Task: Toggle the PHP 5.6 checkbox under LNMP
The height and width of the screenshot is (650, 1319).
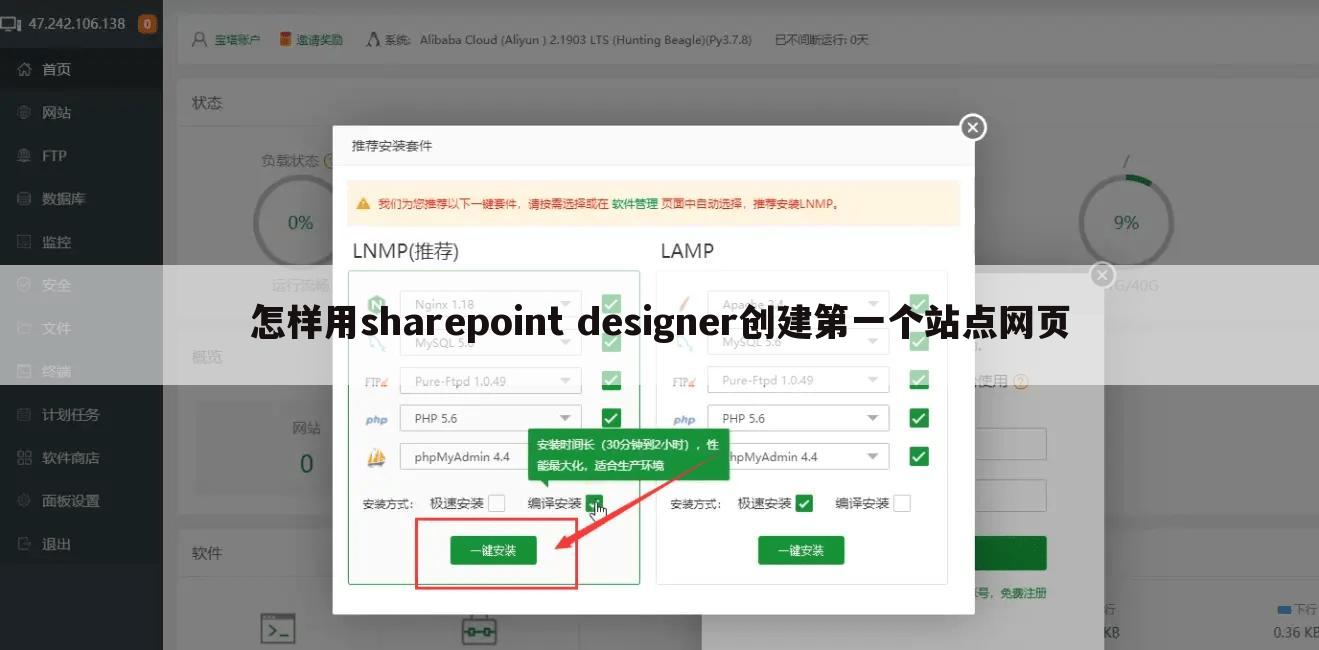Action: [x=611, y=418]
